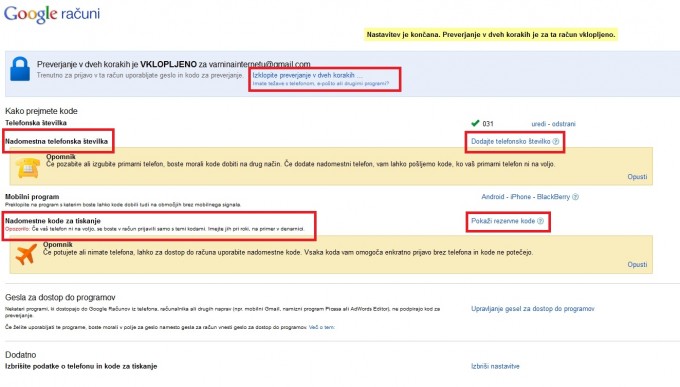
Task: Click the green checkmark next to 031
Action: coord(475,123)
